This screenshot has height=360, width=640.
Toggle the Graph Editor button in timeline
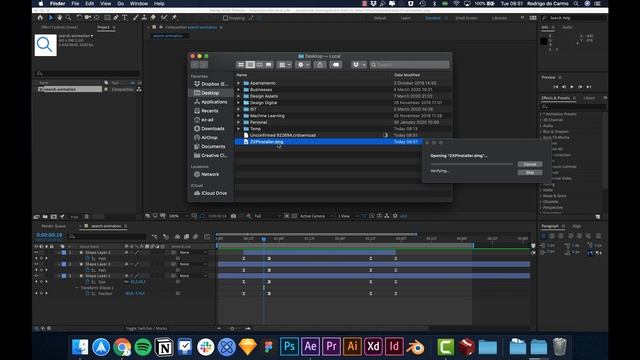[207, 237]
